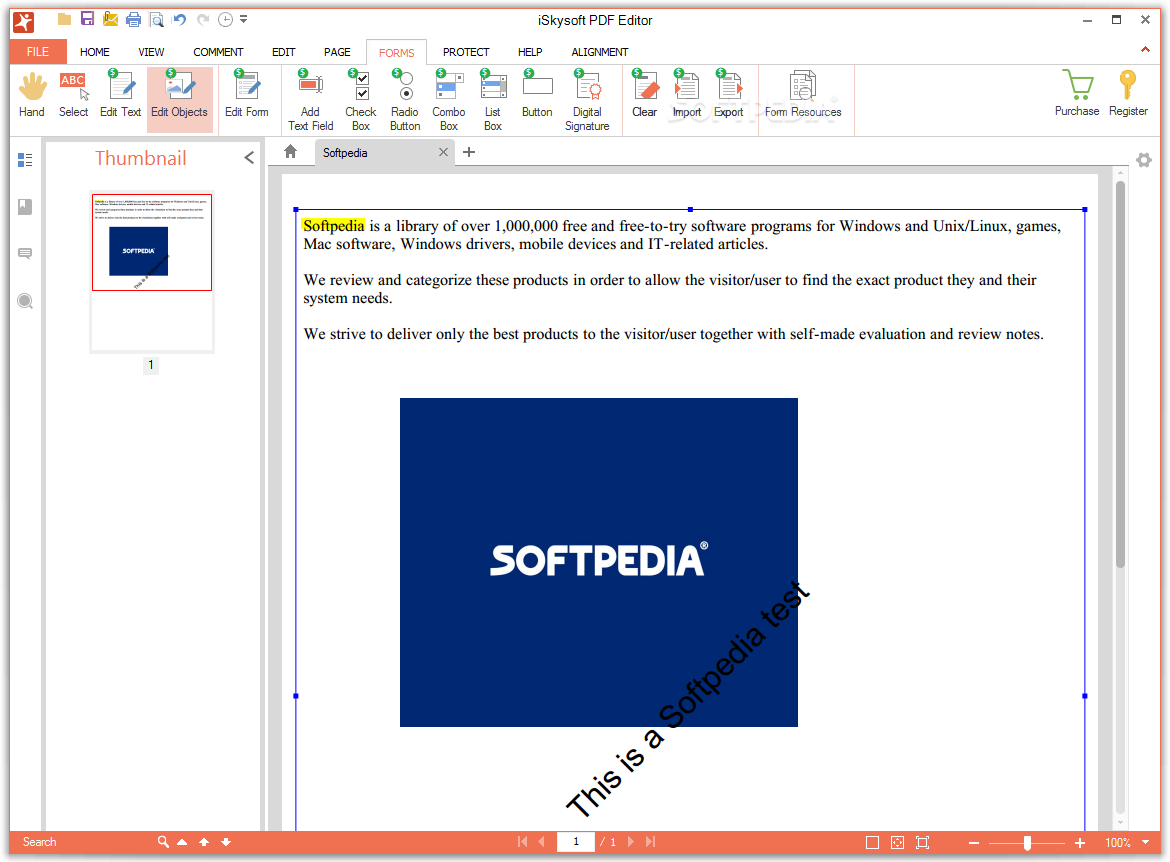This screenshot has height=862, width=1170.
Task: Import form data
Action: point(686,96)
